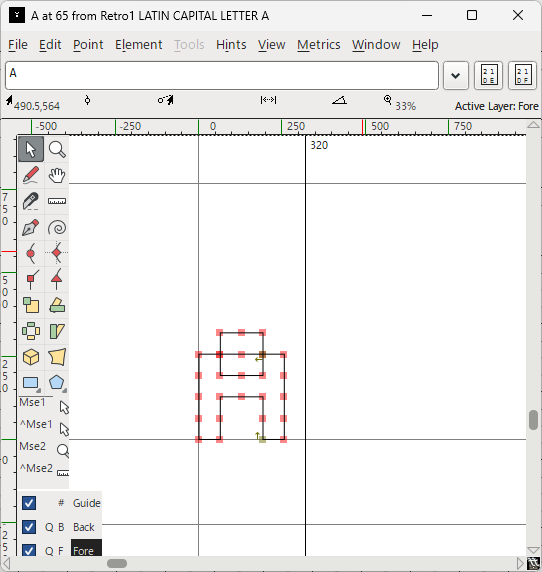Screen dimensions: 542x572
Task: Select the Spiro spiral tool
Action: (x=57, y=228)
